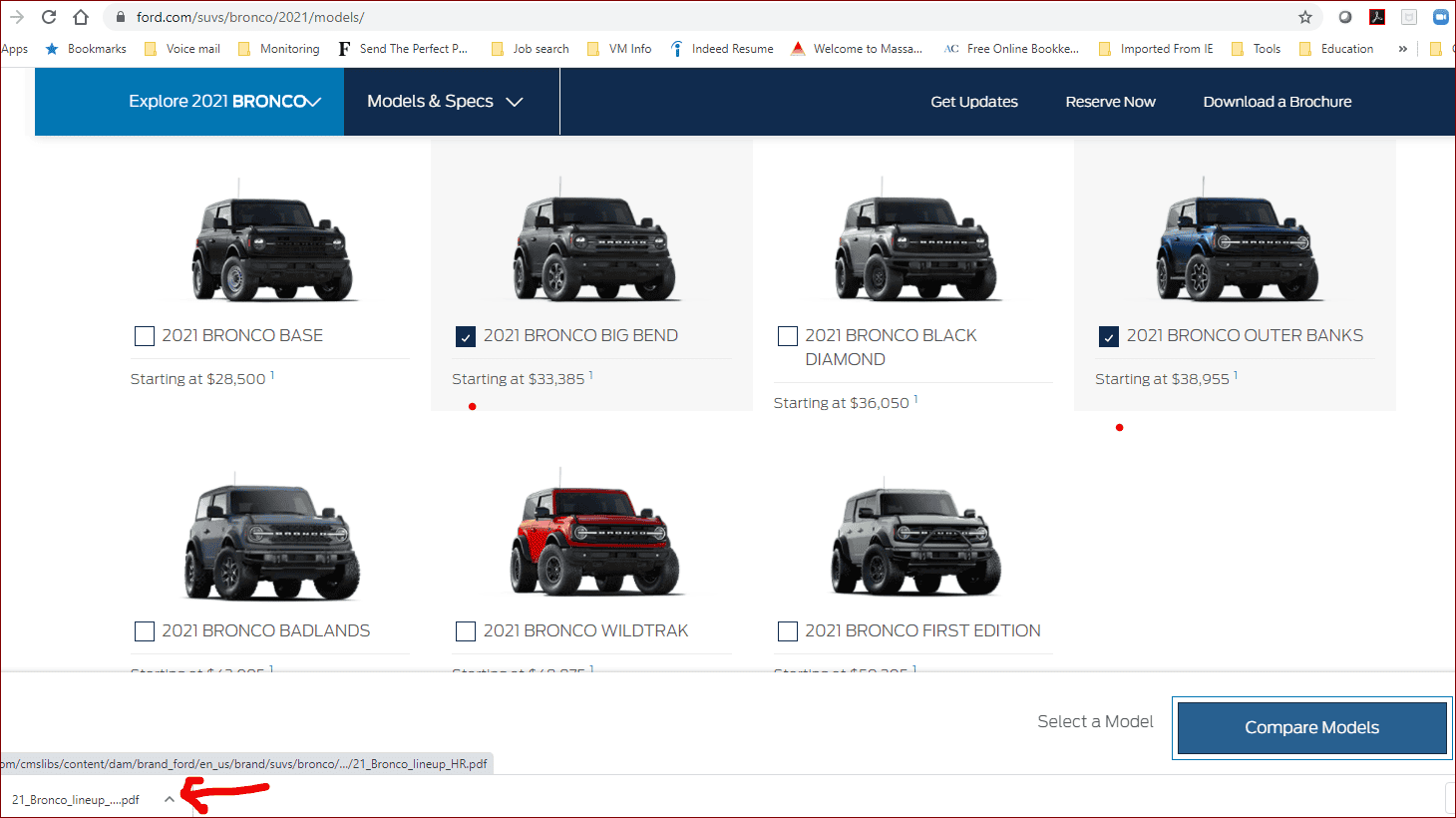
Task: Open the Job search bookmark folder
Action: (x=531, y=49)
